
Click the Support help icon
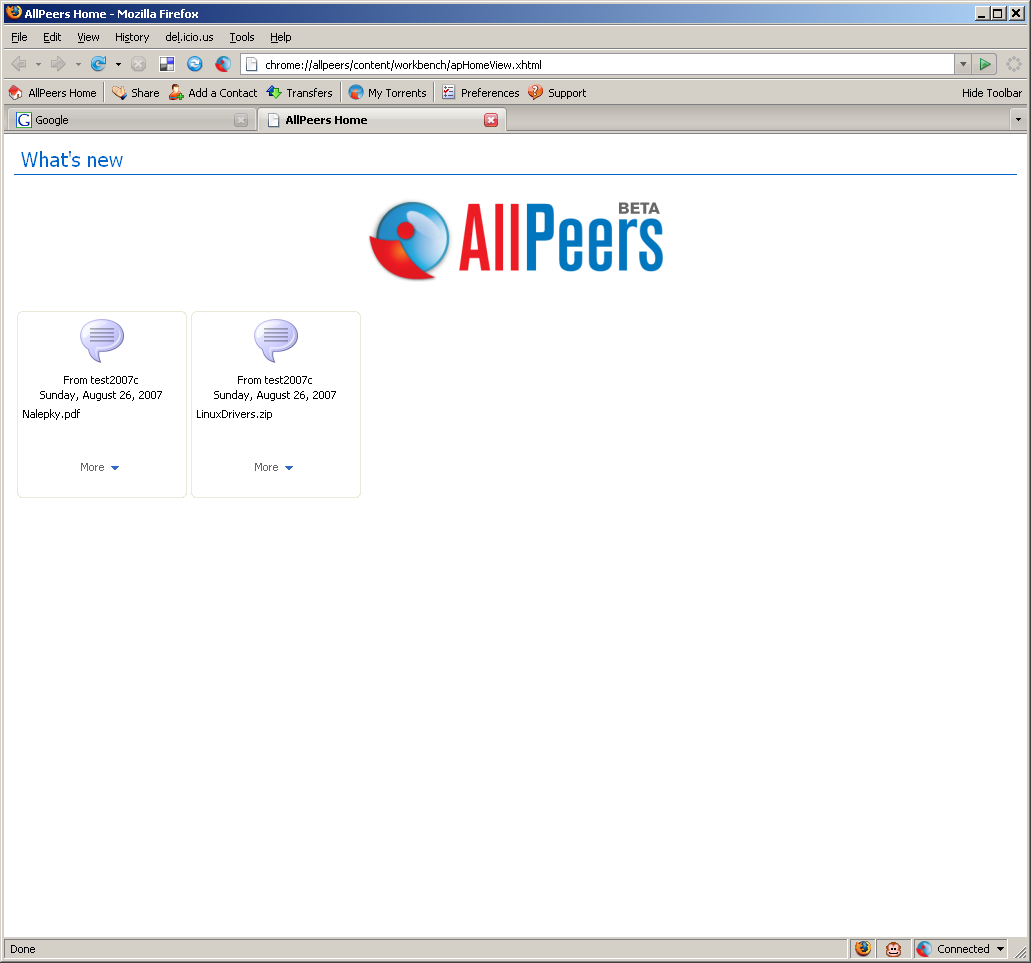[x=536, y=93]
